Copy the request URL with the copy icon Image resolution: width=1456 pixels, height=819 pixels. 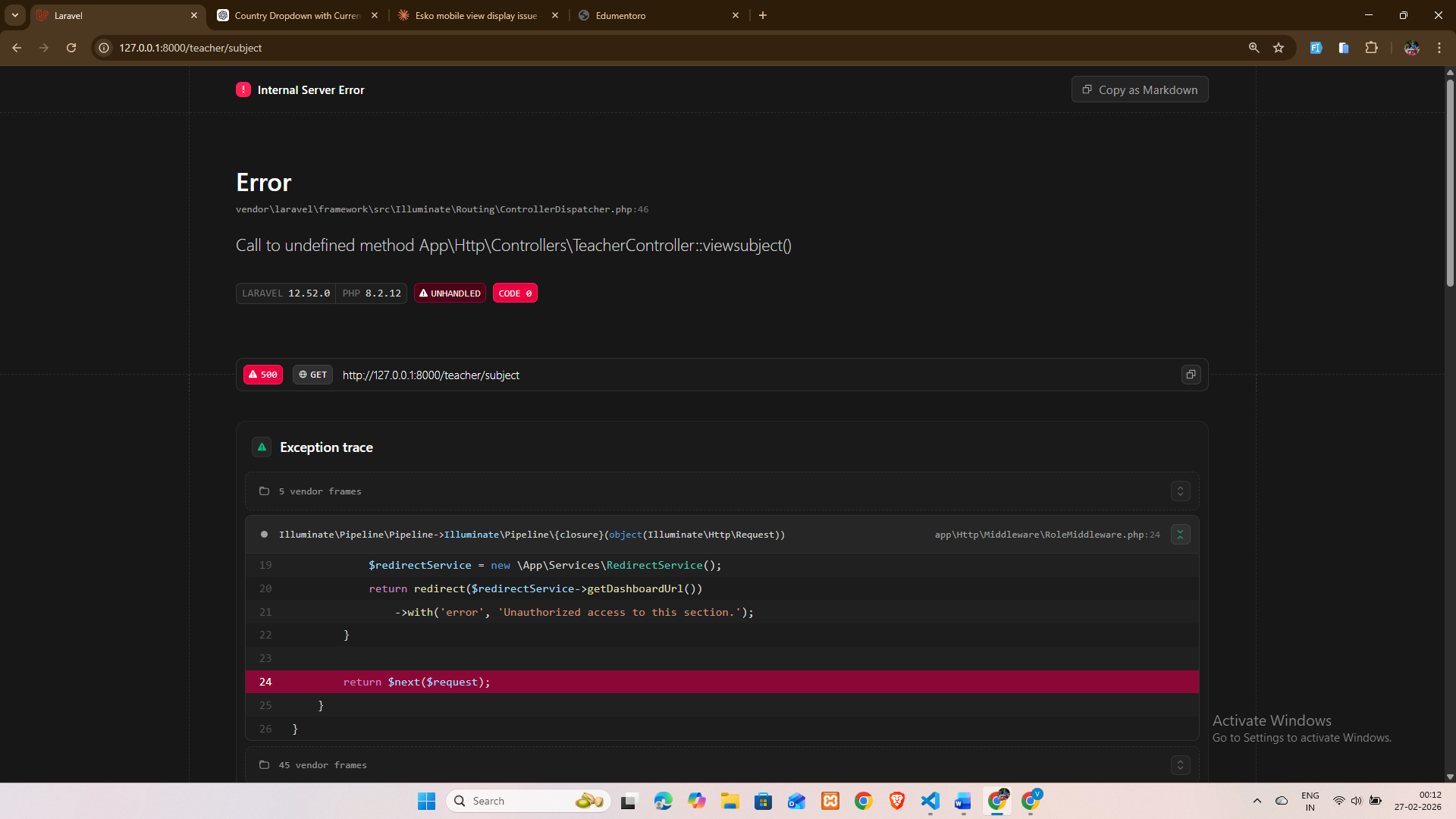pos(1191,375)
